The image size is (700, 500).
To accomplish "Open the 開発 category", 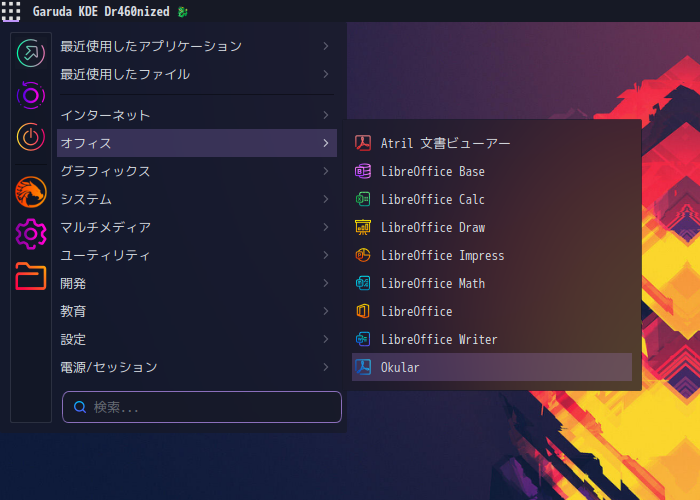I will [x=197, y=283].
